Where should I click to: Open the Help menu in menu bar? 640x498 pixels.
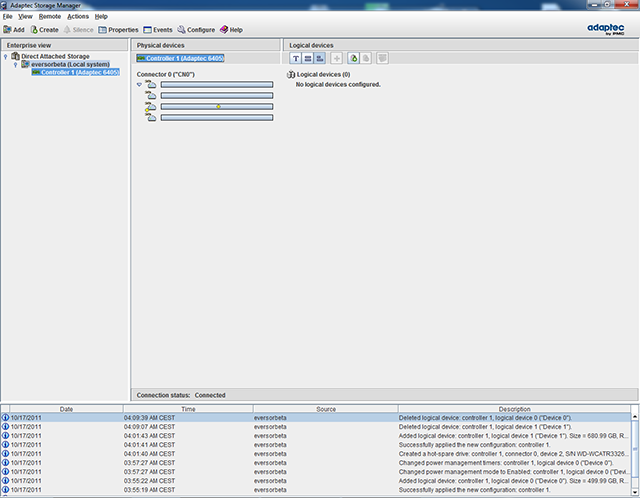point(101,17)
